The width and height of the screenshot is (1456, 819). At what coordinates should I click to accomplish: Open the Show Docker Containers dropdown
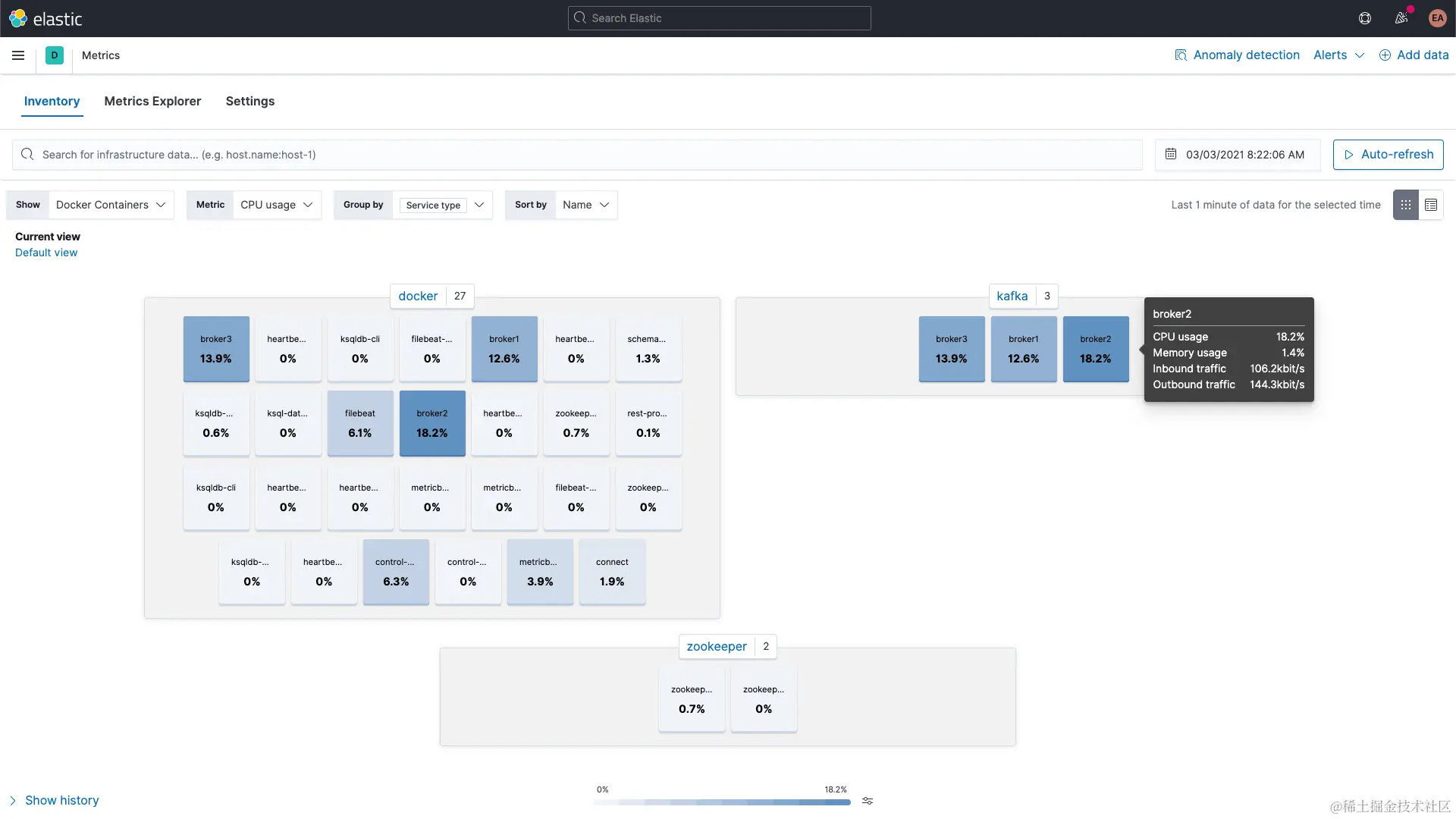pos(111,205)
